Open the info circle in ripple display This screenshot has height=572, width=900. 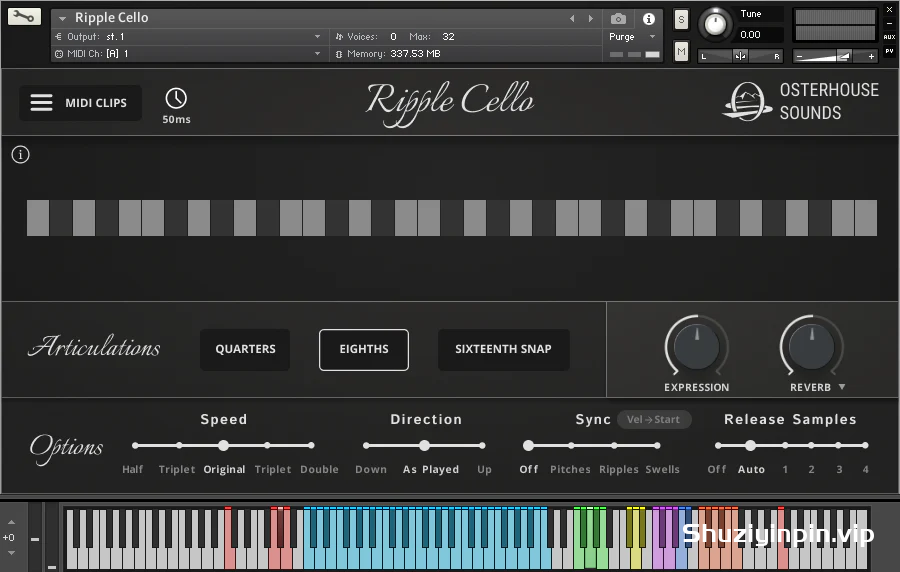tap(21, 154)
